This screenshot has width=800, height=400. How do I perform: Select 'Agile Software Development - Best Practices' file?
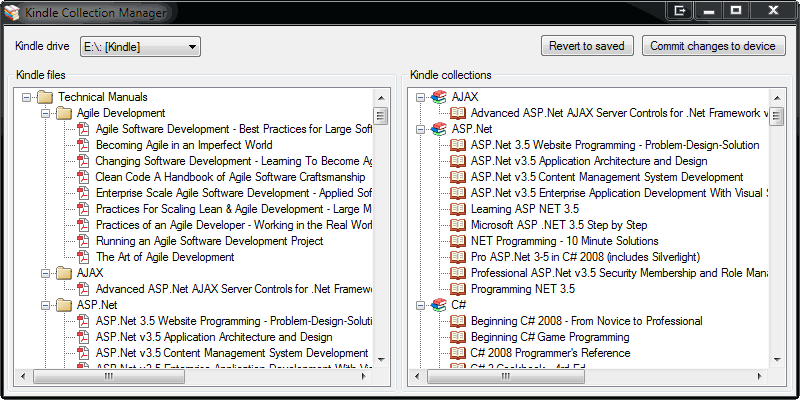coord(234,129)
